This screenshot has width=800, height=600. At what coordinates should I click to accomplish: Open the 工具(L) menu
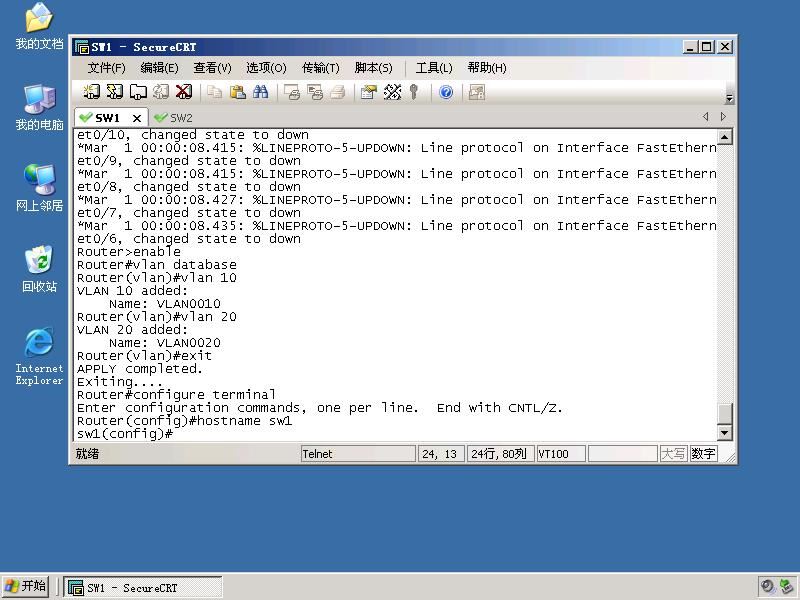point(434,68)
